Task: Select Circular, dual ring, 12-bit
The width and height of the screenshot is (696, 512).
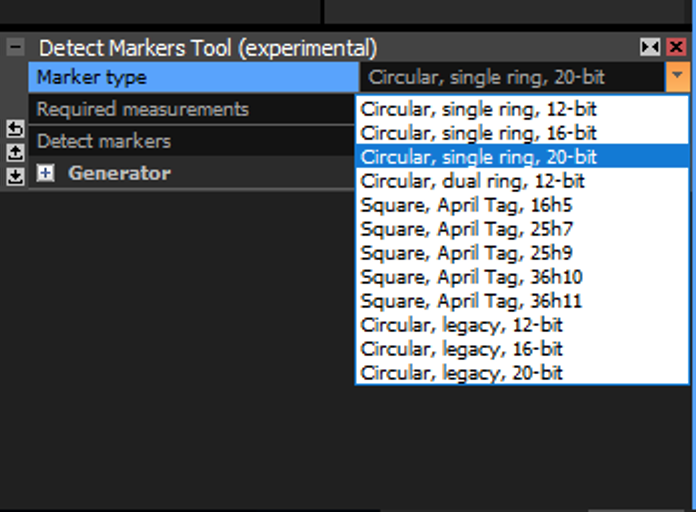Action: [472, 181]
